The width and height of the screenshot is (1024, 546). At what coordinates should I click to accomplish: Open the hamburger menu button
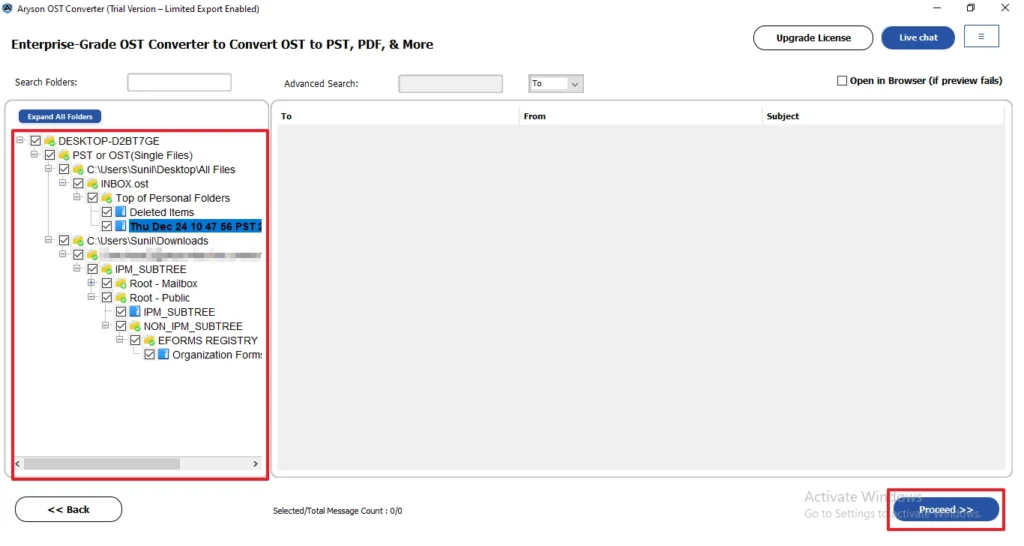coord(981,37)
